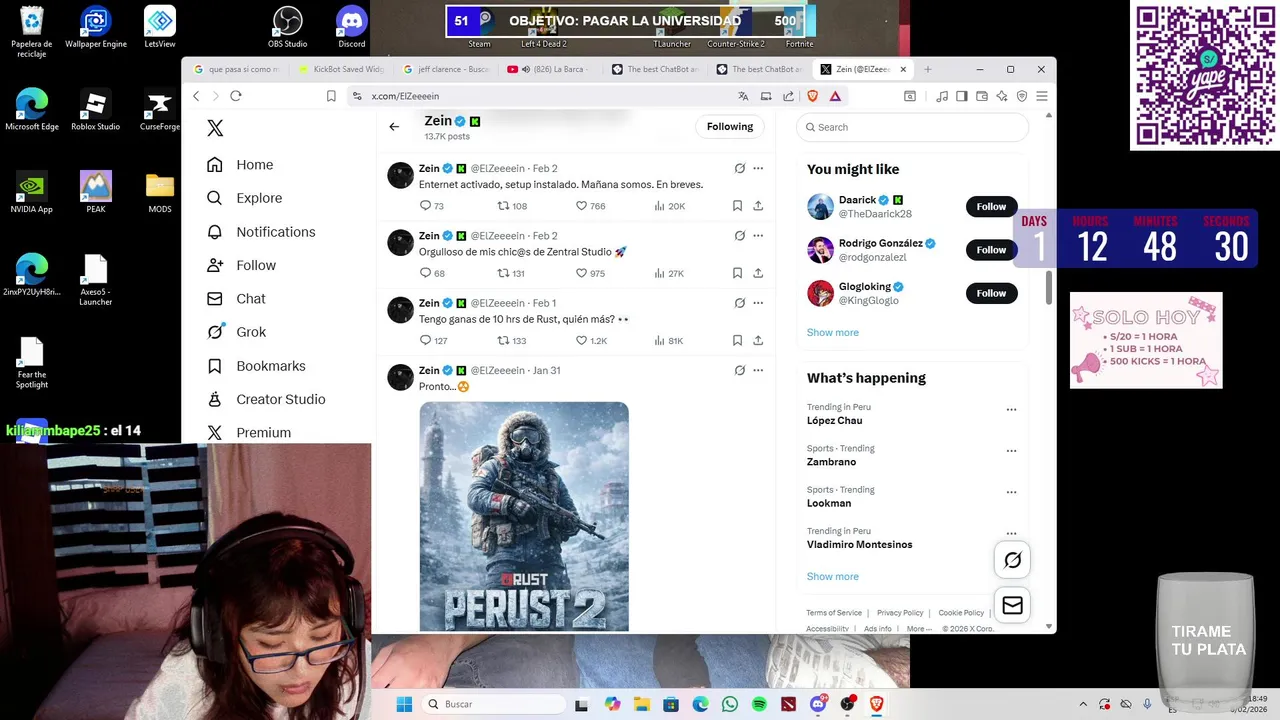Open Lookman trending topic
The height and width of the screenshot is (720, 1280).
point(829,503)
